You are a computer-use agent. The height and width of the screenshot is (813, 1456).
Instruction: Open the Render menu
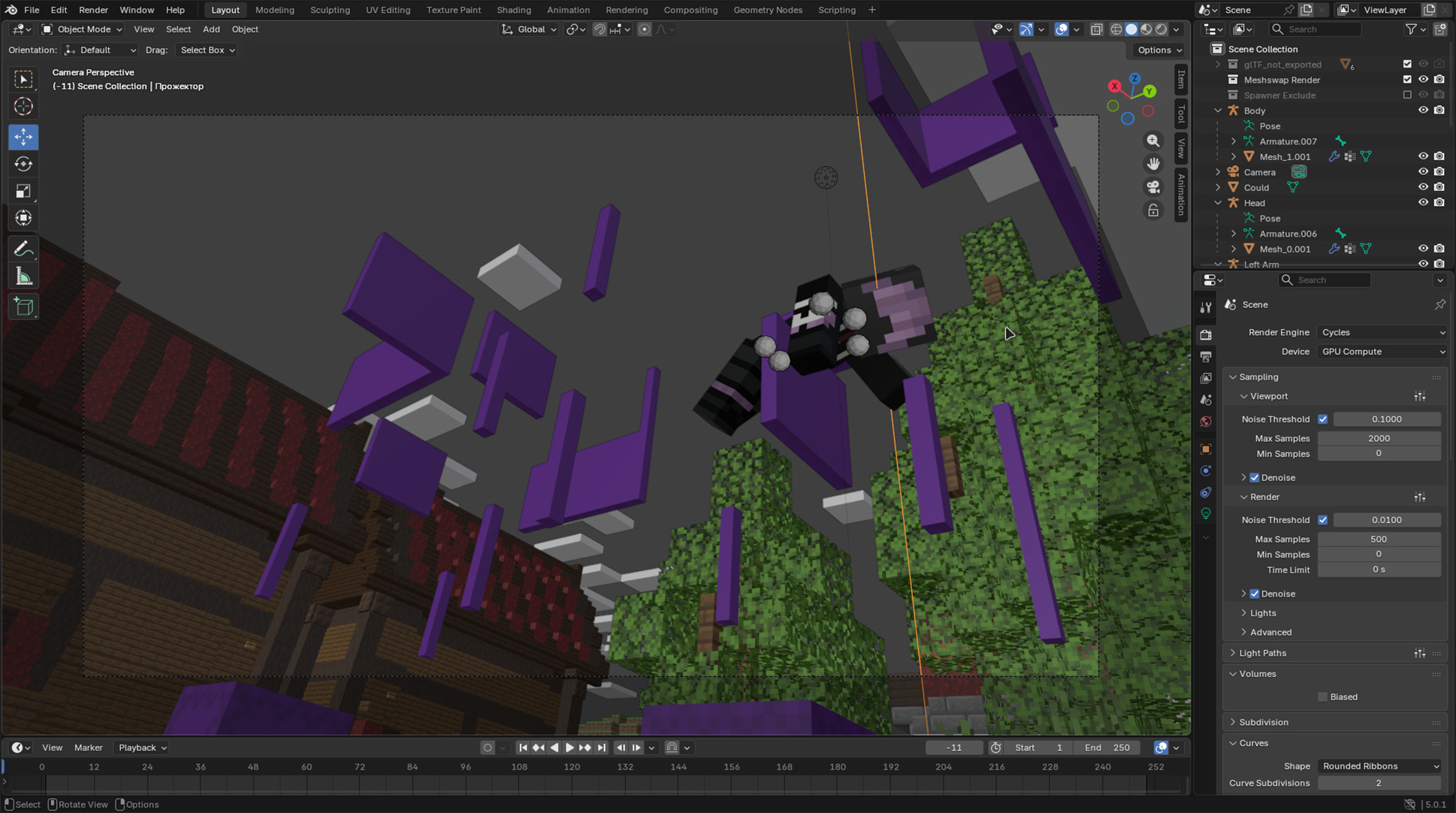[x=93, y=10]
